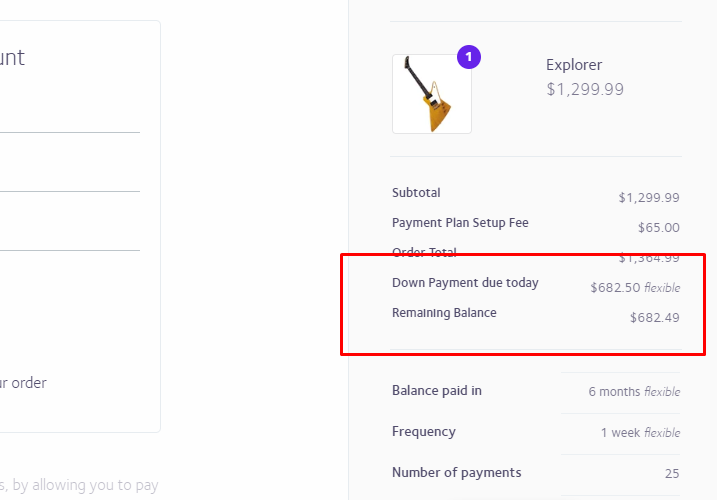Select the Balance paid in 6 months value
717x500 pixels.
pyautogui.click(x=614, y=392)
